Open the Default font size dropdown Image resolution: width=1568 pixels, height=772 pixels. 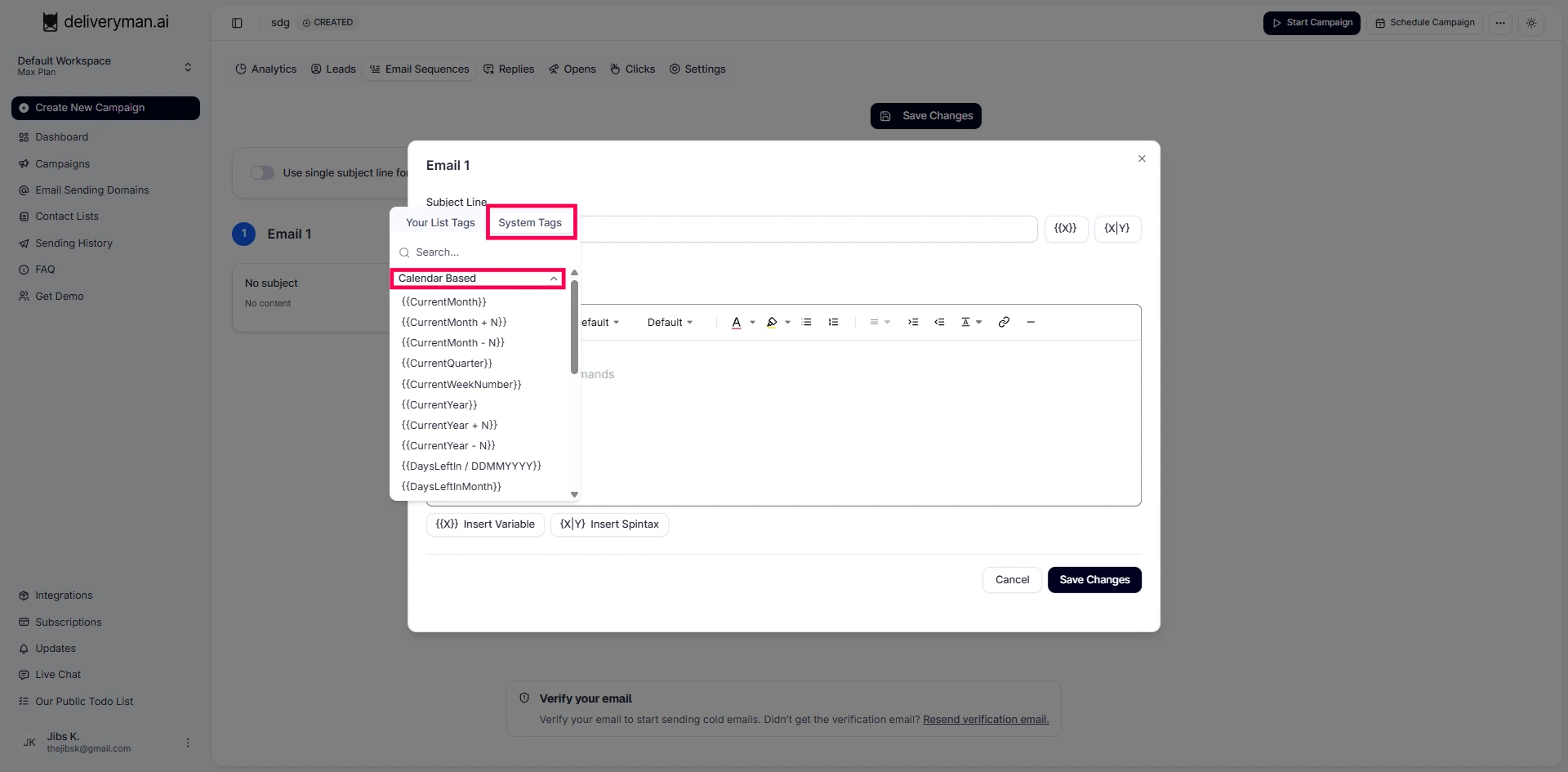click(x=670, y=323)
